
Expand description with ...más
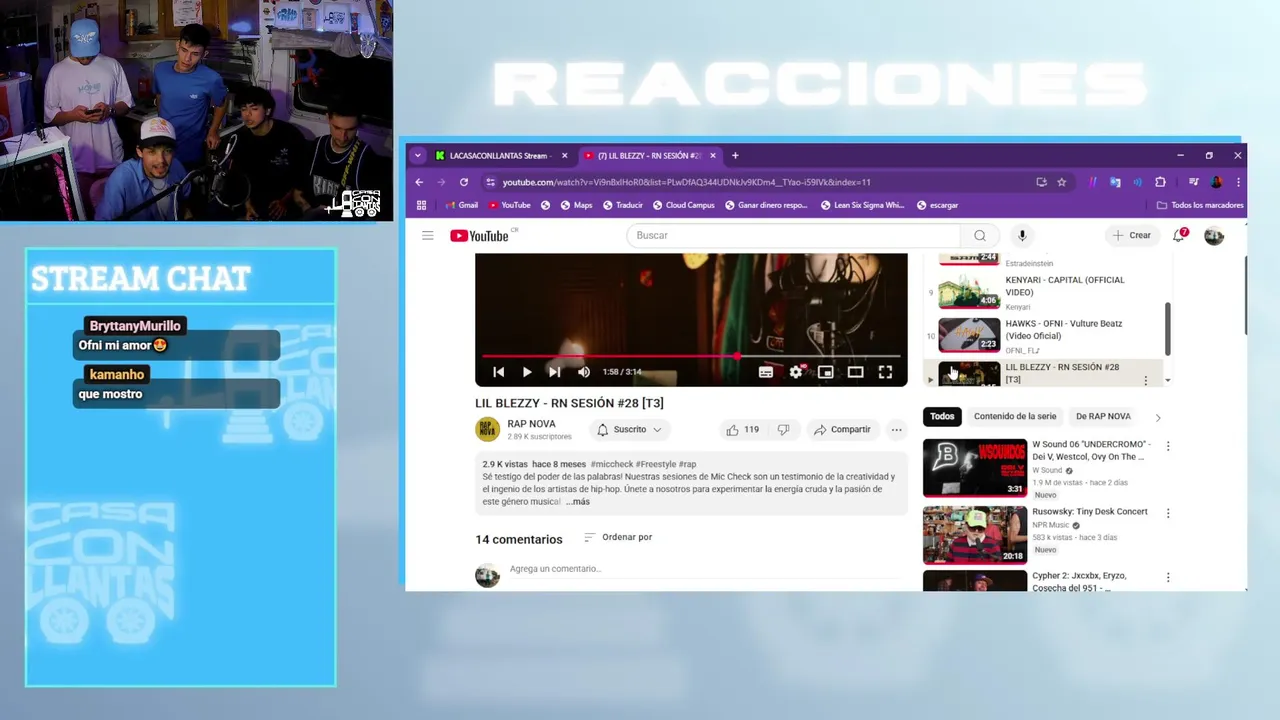coord(577,501)
